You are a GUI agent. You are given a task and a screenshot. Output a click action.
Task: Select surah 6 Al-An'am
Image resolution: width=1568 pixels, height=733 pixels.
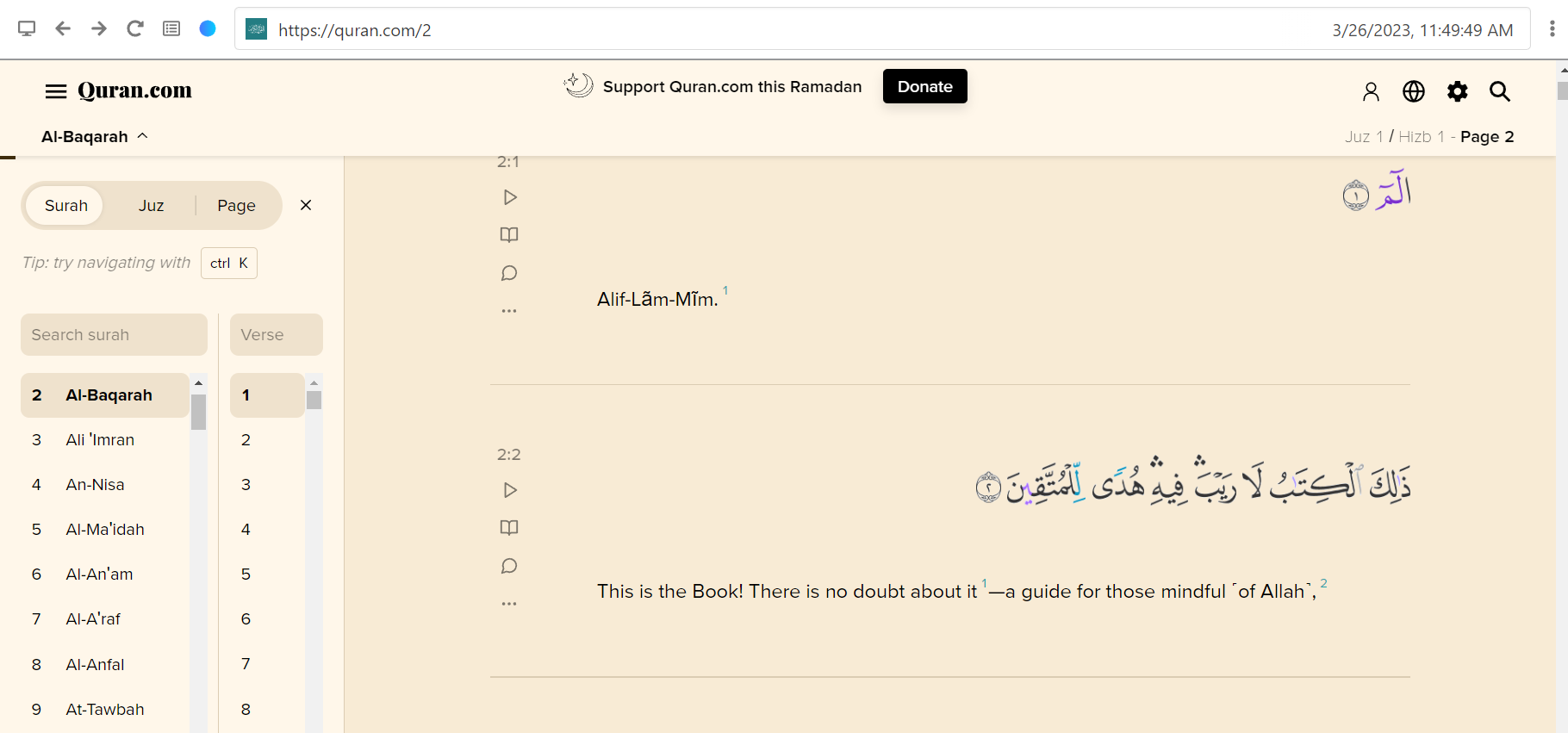[x=104, y=574]
